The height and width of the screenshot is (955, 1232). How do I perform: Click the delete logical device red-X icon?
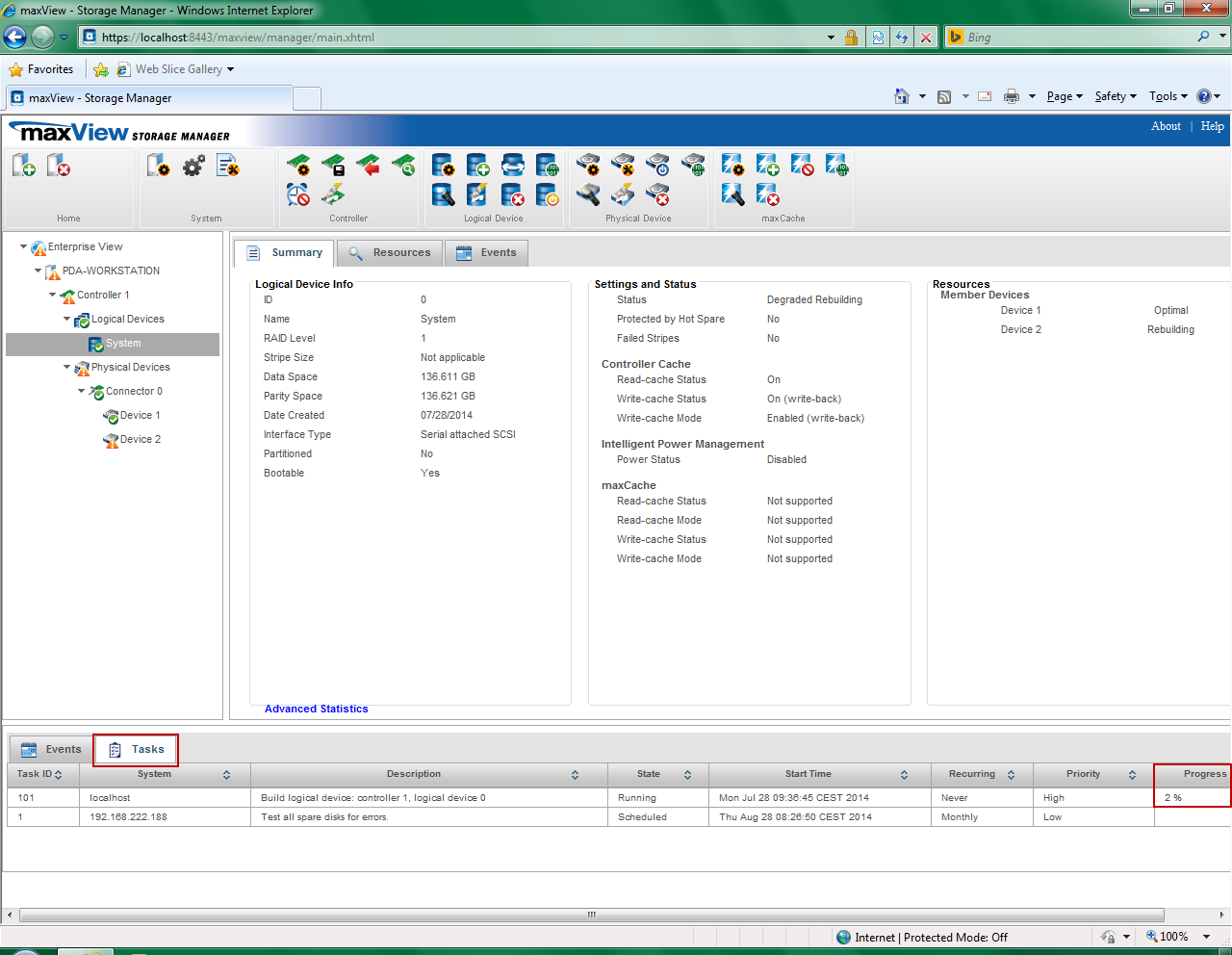(513, 195)
